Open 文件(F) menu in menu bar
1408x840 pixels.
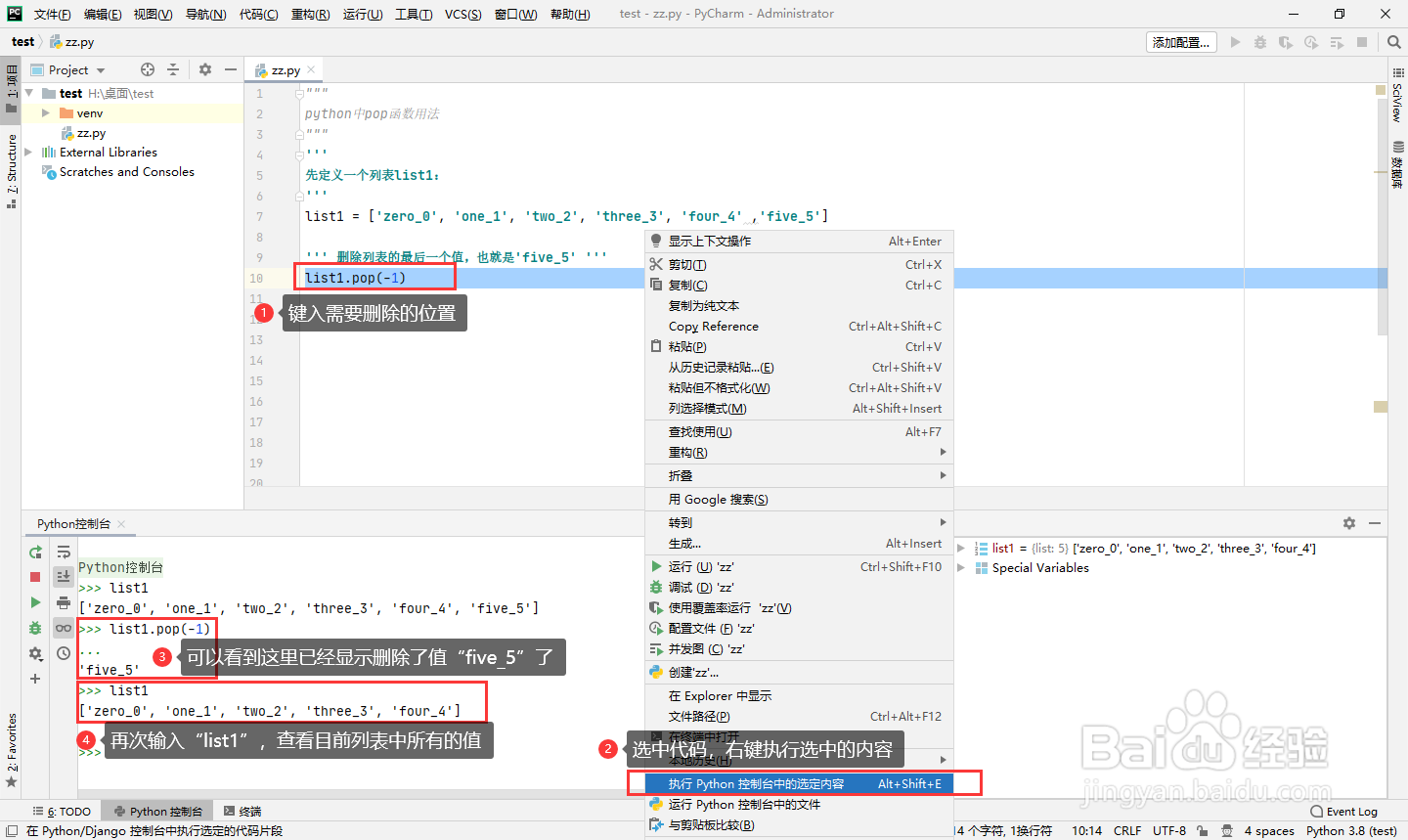53,14
